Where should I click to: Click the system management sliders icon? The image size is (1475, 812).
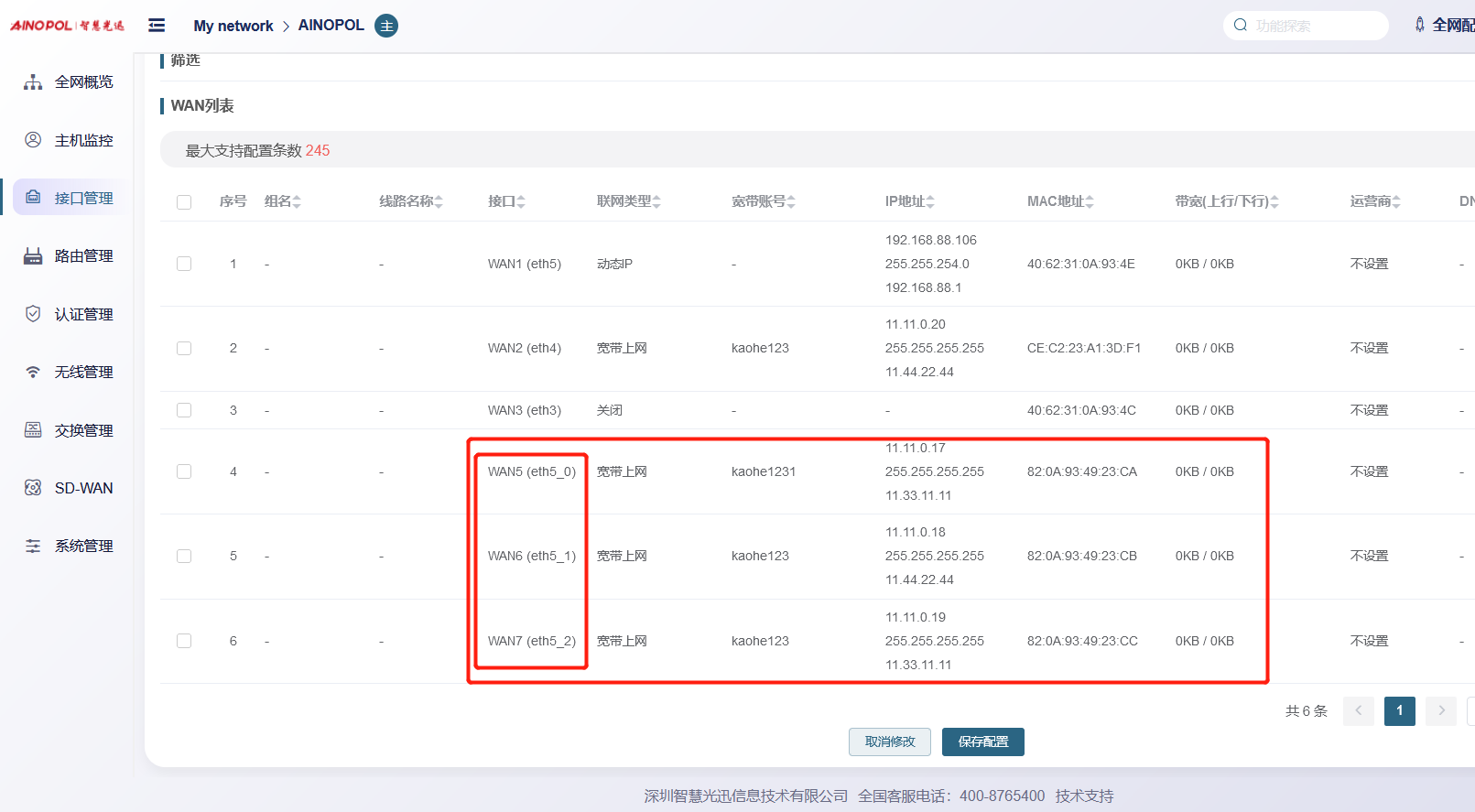tap(33, 546)
